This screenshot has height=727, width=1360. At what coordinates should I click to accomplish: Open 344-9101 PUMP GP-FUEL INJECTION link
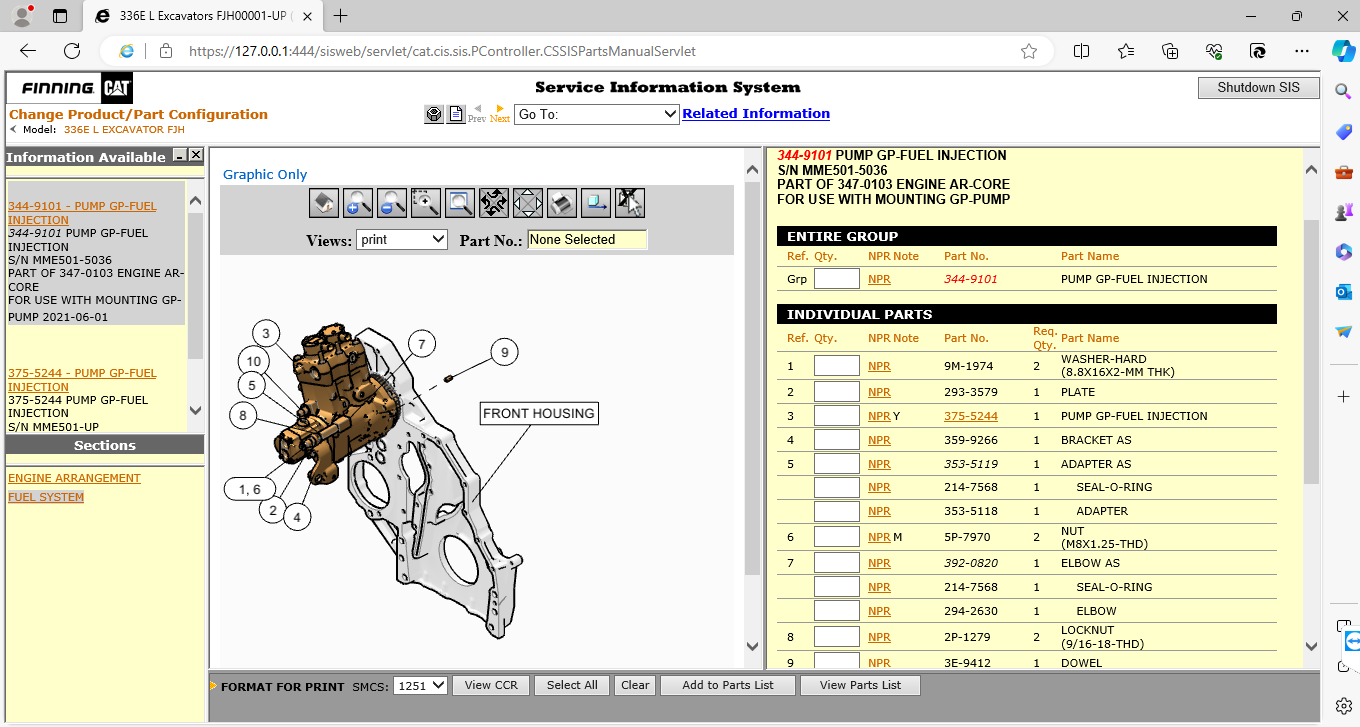[x=82, y=213]
